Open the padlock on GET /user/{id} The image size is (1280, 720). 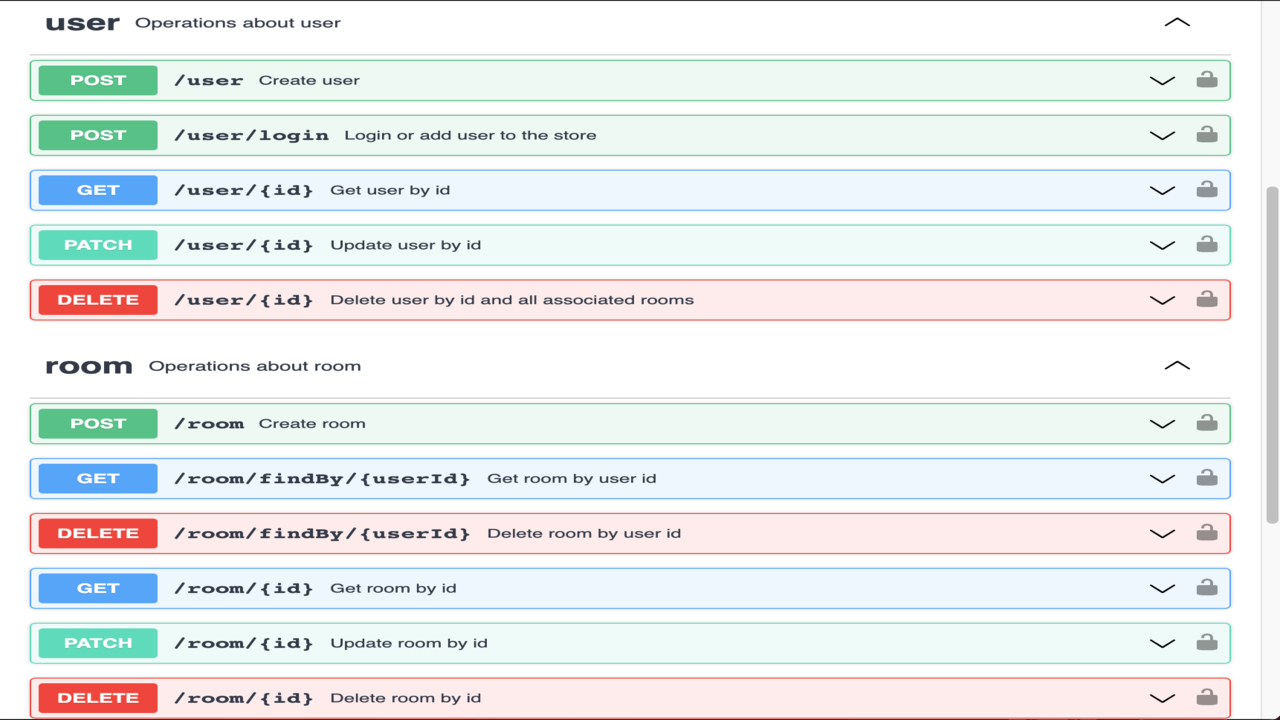1207,189
